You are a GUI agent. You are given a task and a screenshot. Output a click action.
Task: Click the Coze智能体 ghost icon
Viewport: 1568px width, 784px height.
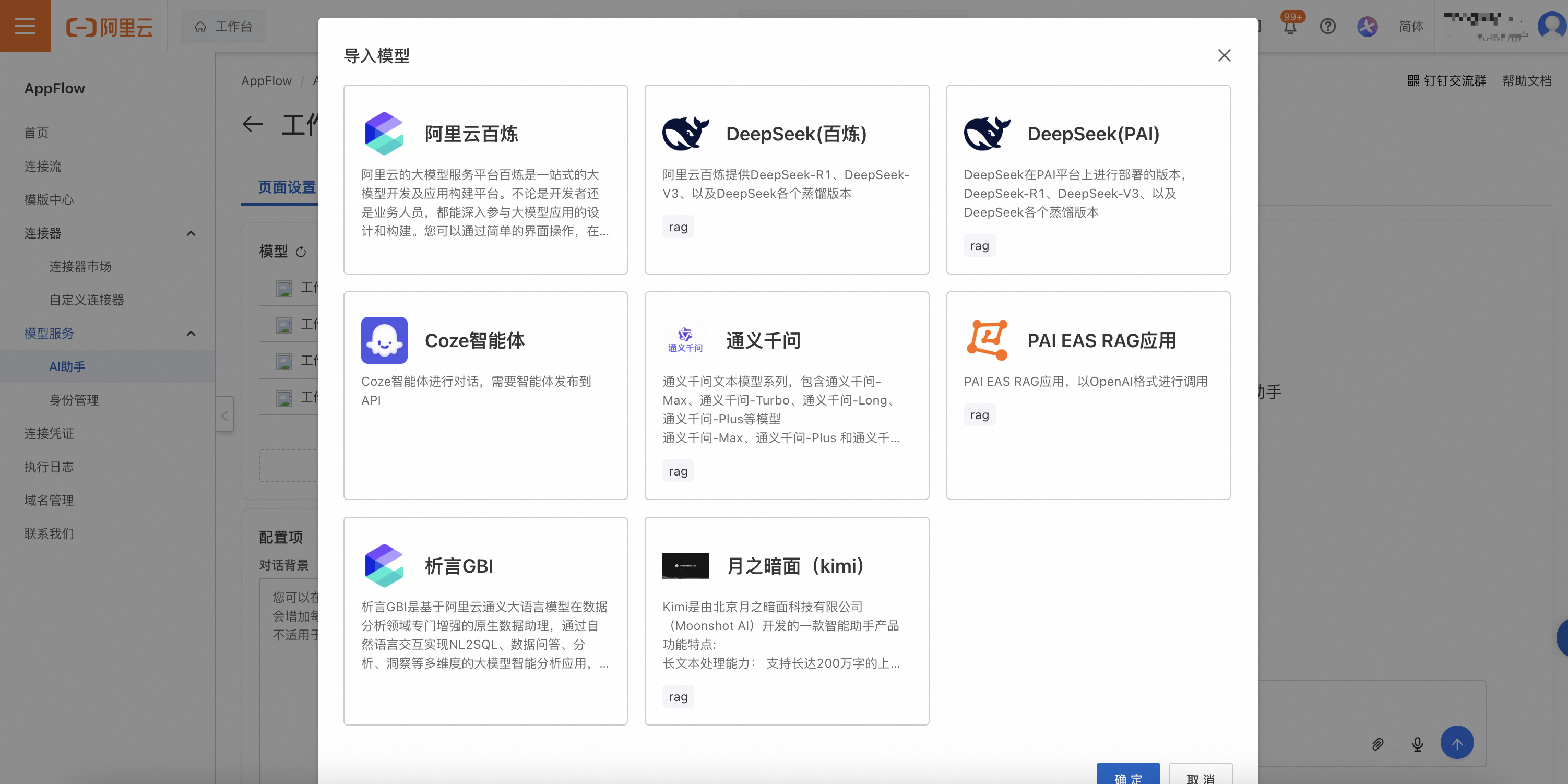384,340
